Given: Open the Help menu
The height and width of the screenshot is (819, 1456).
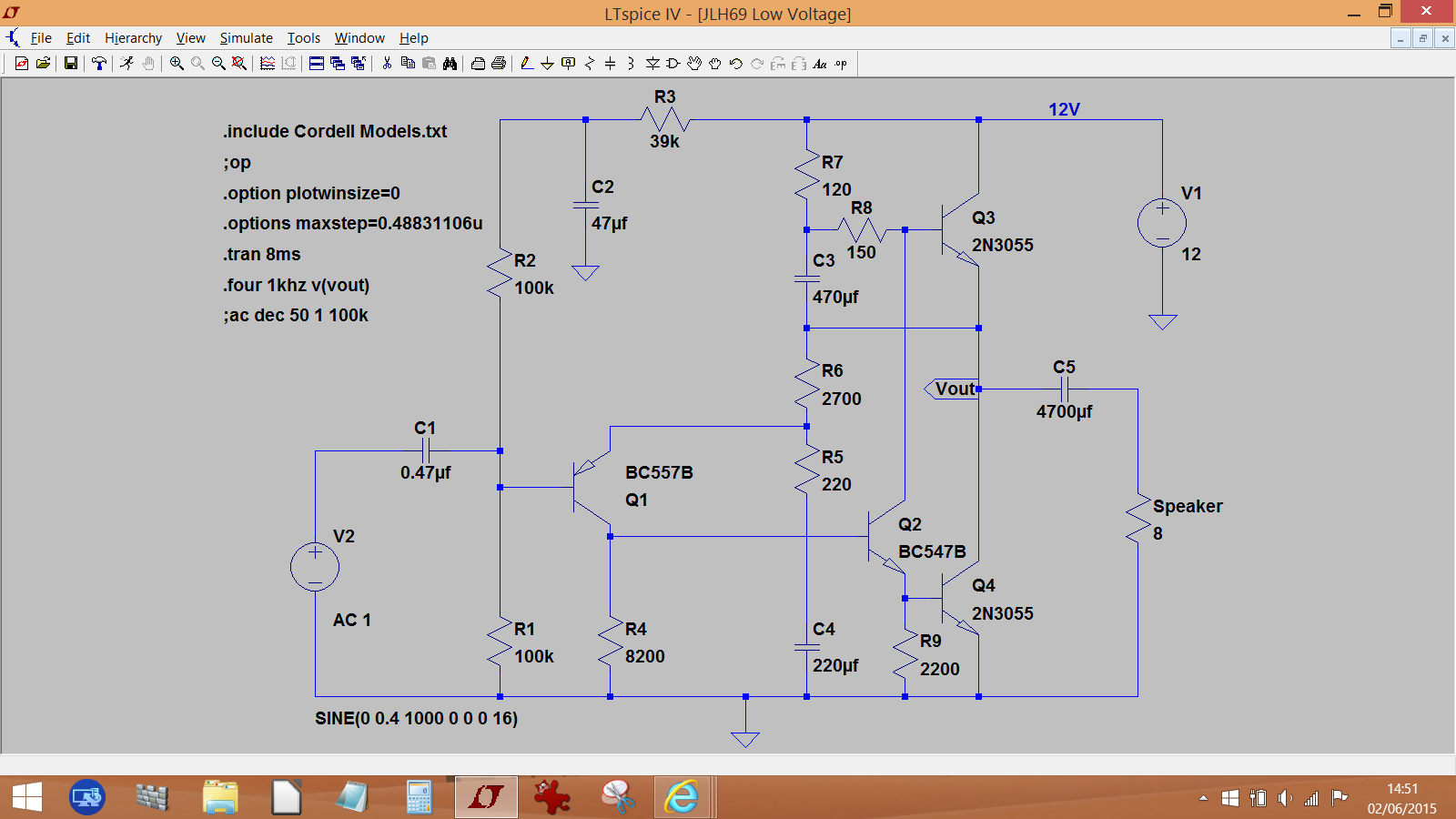Looking at the screenshot, I should 414,38.
